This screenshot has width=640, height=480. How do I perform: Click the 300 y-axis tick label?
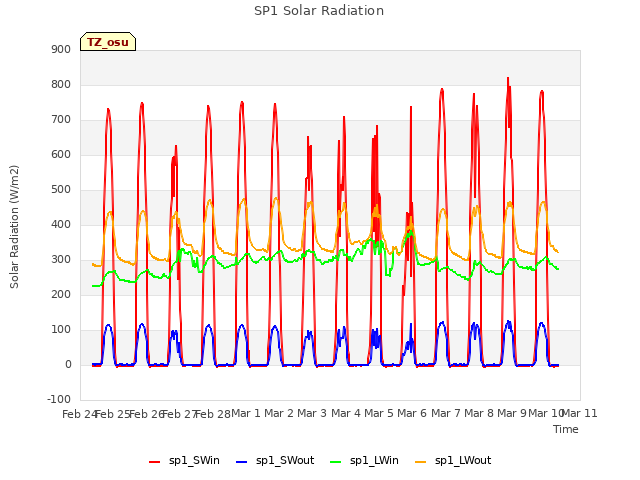click(61, 260)
